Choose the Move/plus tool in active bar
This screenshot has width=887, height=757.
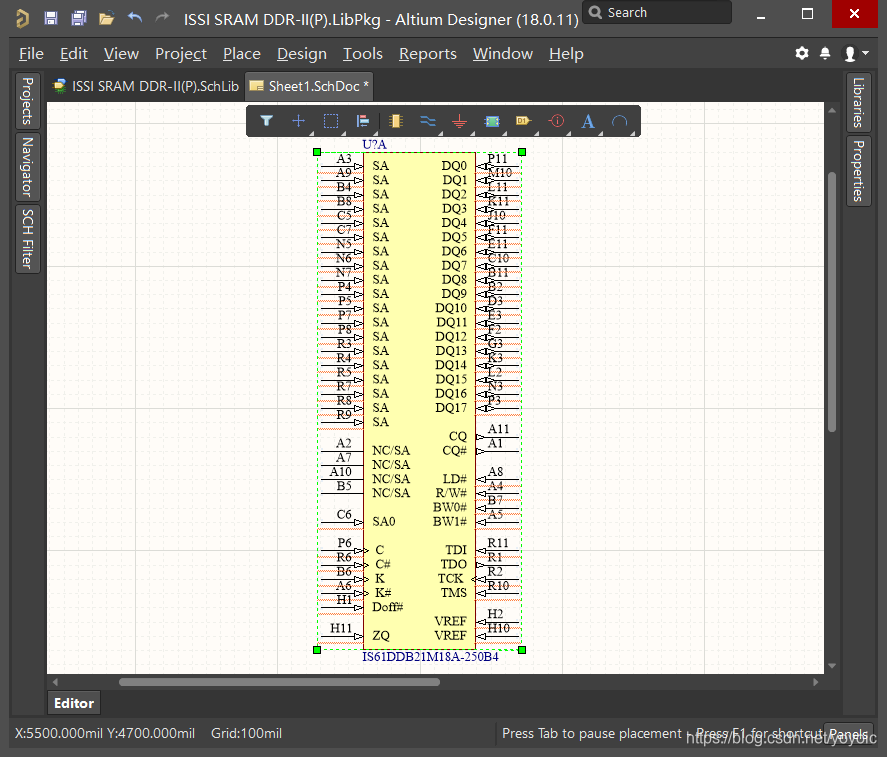click(x=298, y=121)
